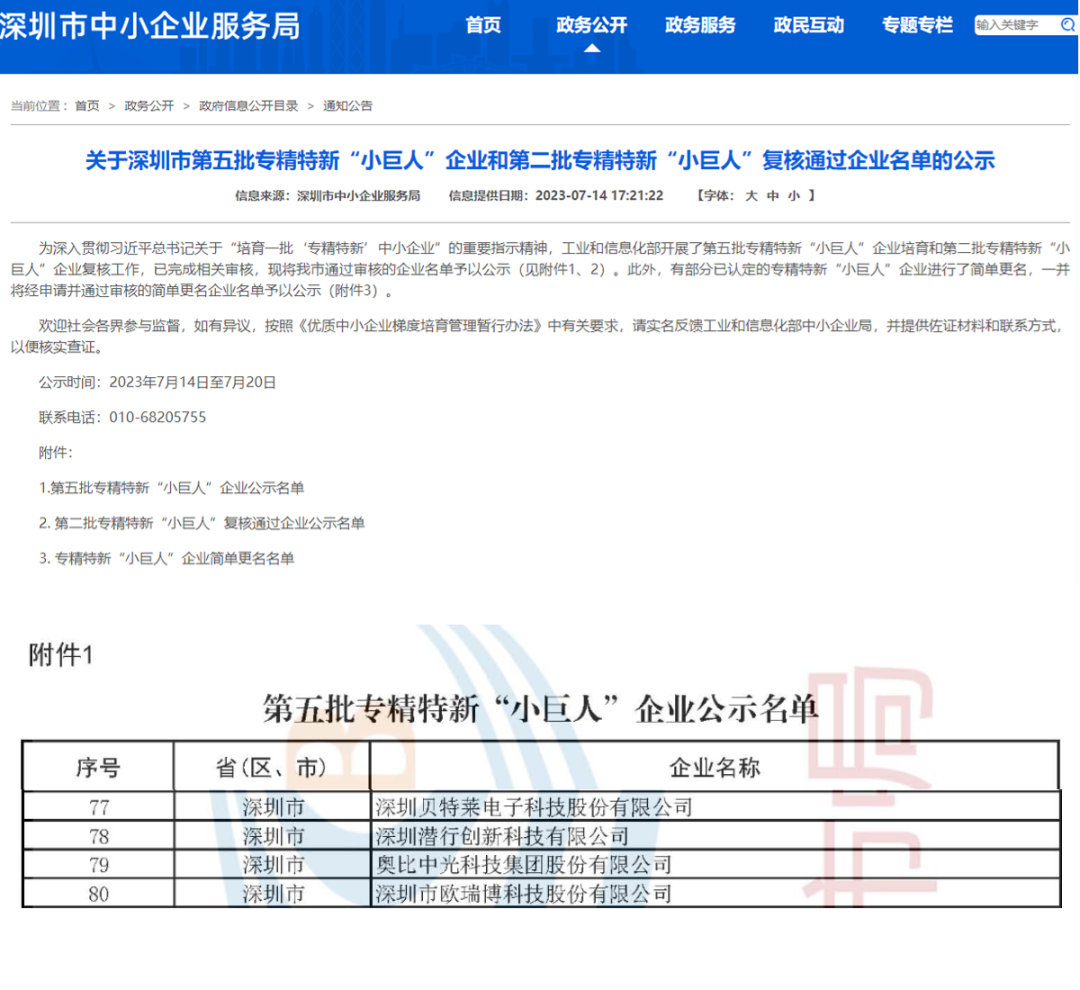Select 政务公开 in the top navigation

591,25
